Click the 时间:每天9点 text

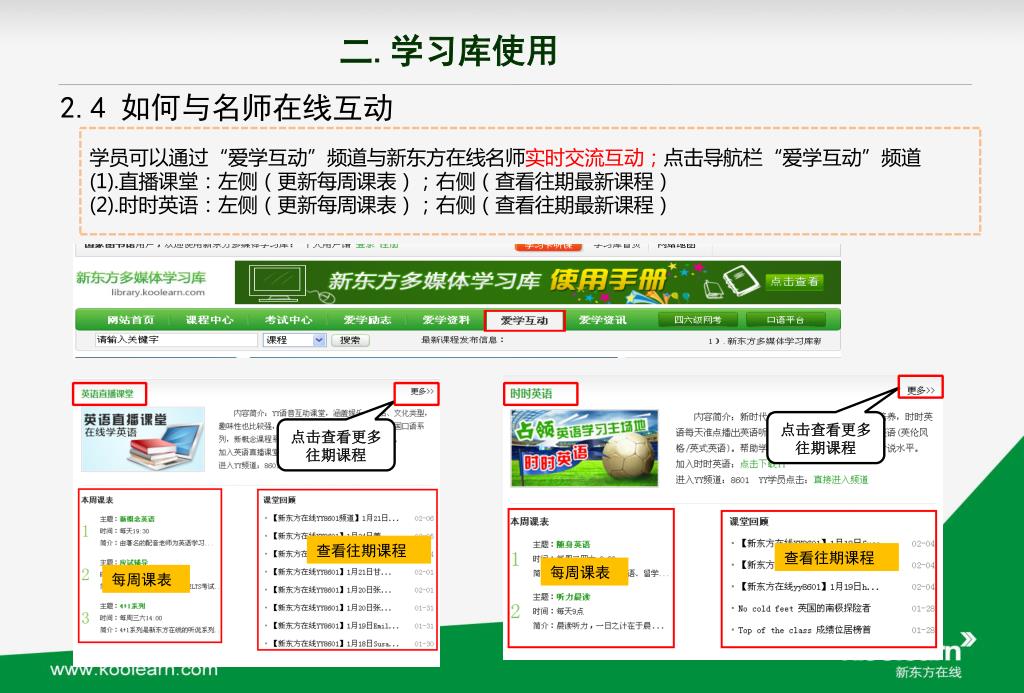click(x=558, y=611)
